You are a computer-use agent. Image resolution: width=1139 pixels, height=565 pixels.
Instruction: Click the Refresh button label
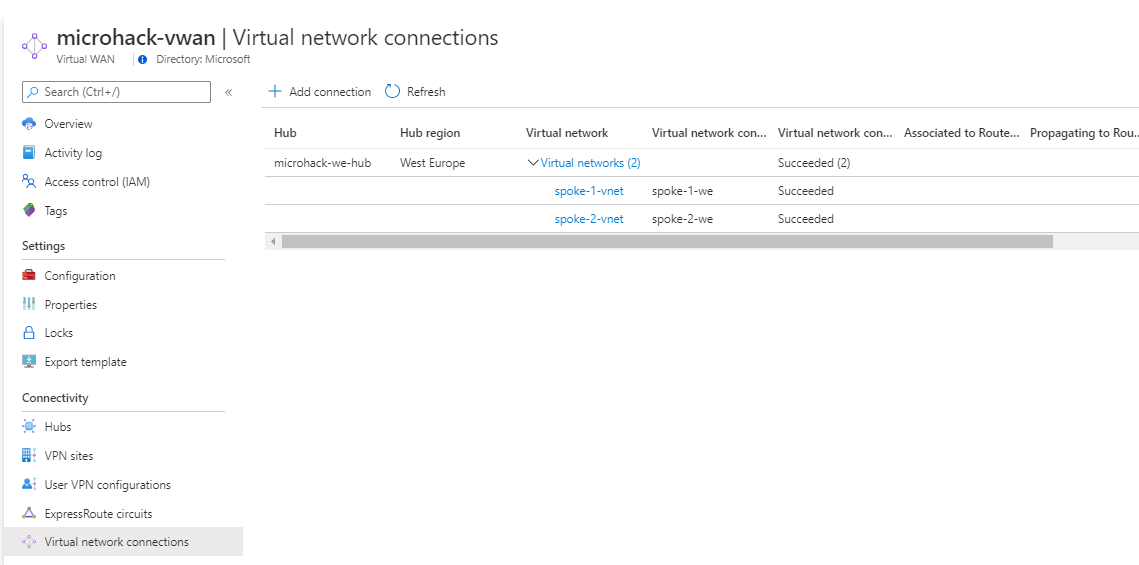click(x=426, y=92)
